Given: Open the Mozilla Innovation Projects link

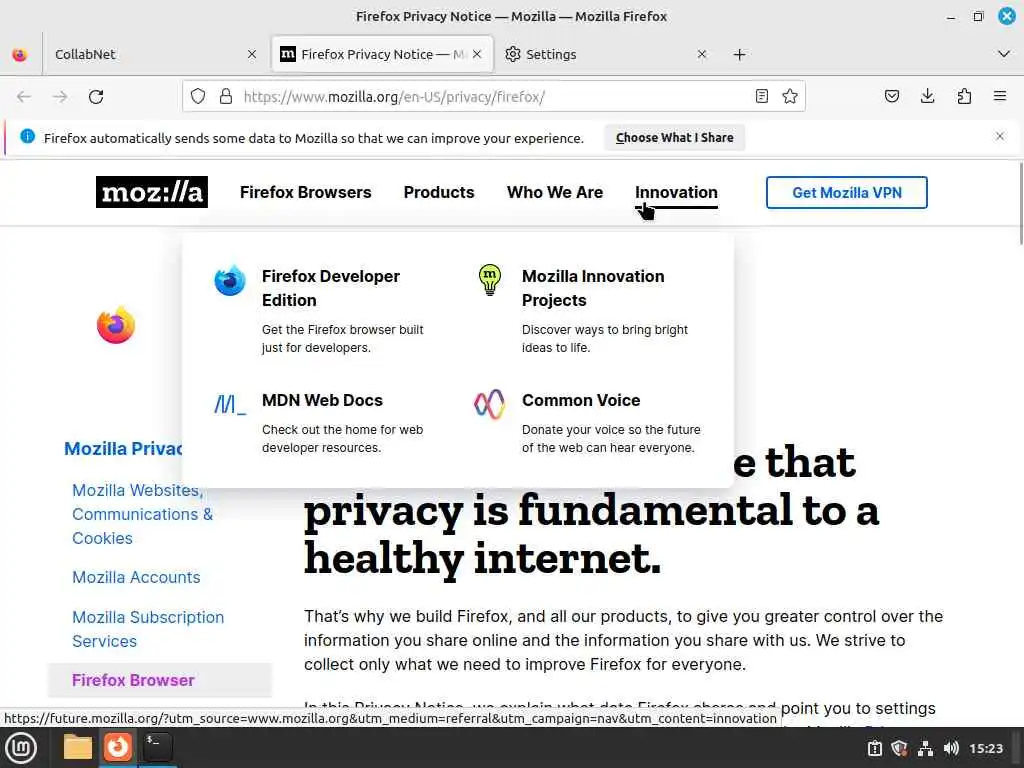Looking at the screenshot, I should tap(593, 288).
